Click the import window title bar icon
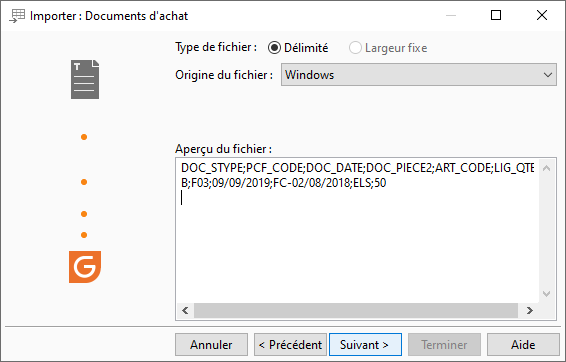Screen dimensions: 566x362 (x=17, y=16)
